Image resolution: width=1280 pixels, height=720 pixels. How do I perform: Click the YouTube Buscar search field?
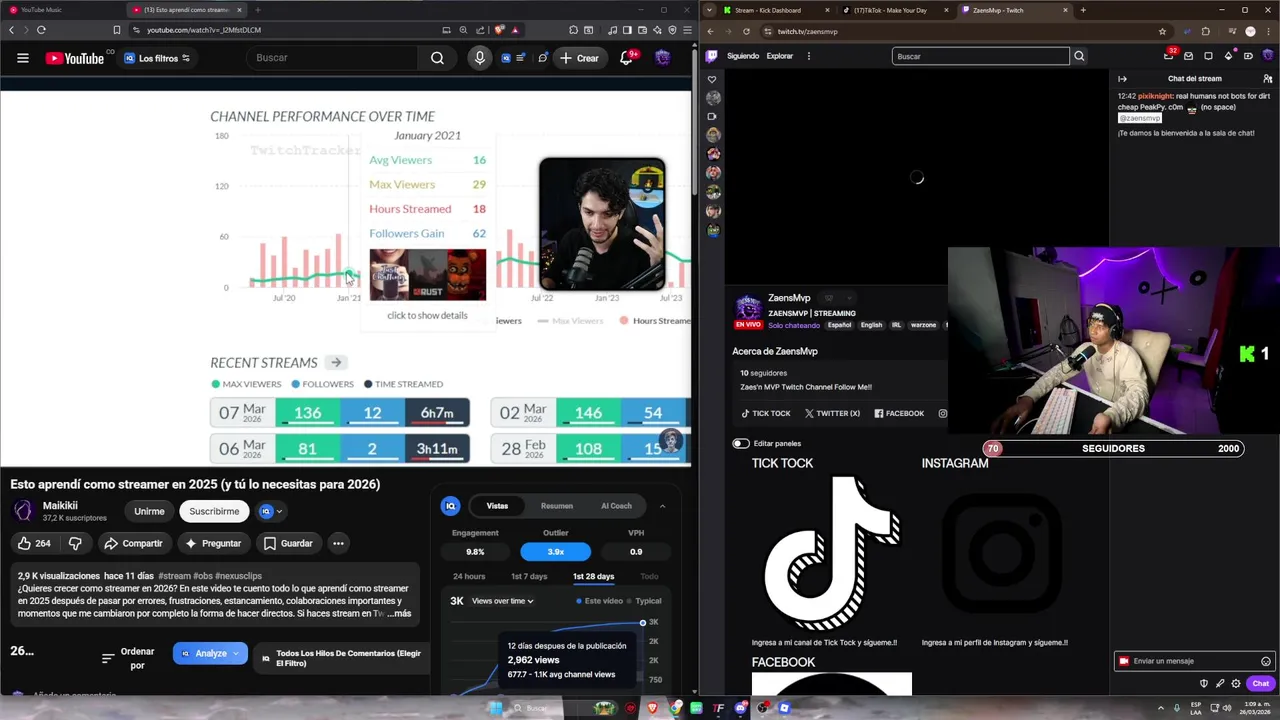point(332,58)
